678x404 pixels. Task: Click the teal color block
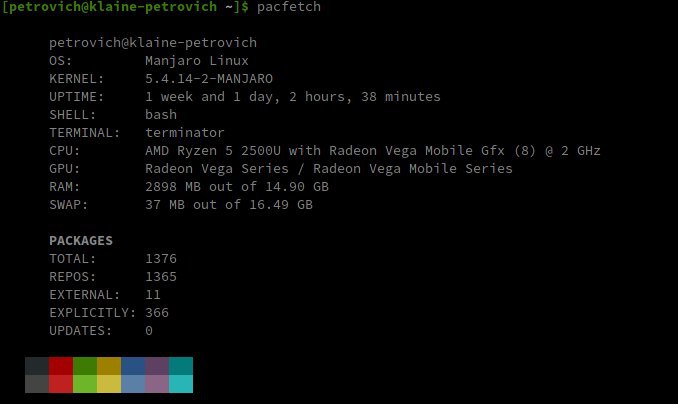coord(181,366)
